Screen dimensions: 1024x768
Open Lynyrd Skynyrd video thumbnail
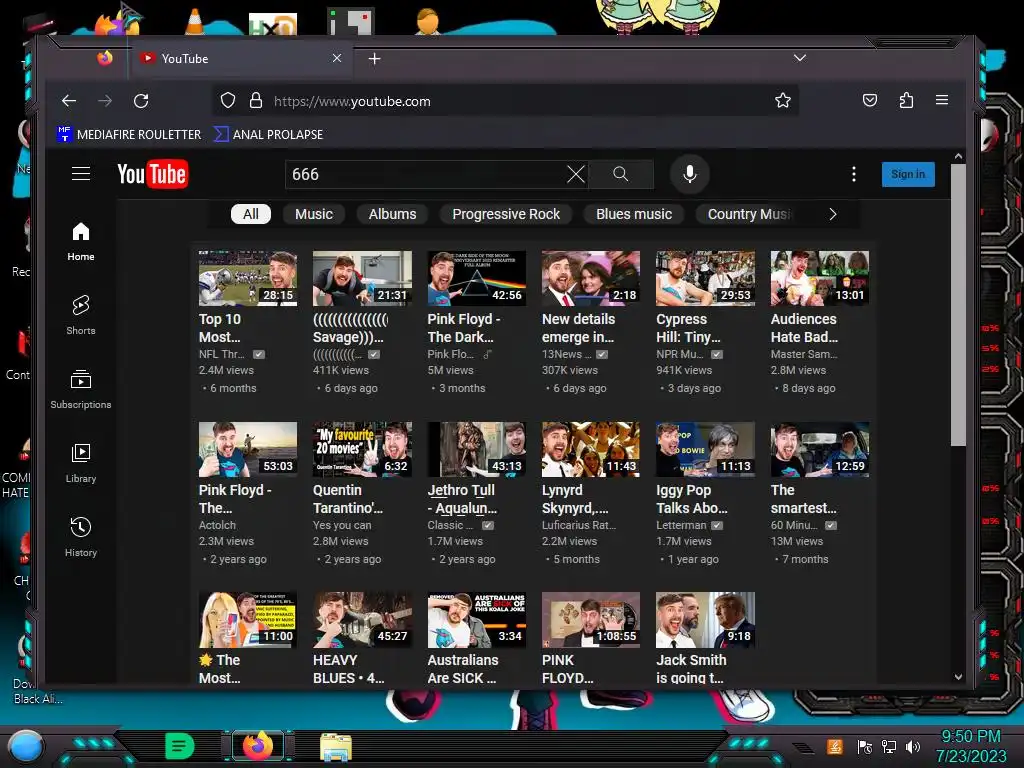click(x=590, y=449)
